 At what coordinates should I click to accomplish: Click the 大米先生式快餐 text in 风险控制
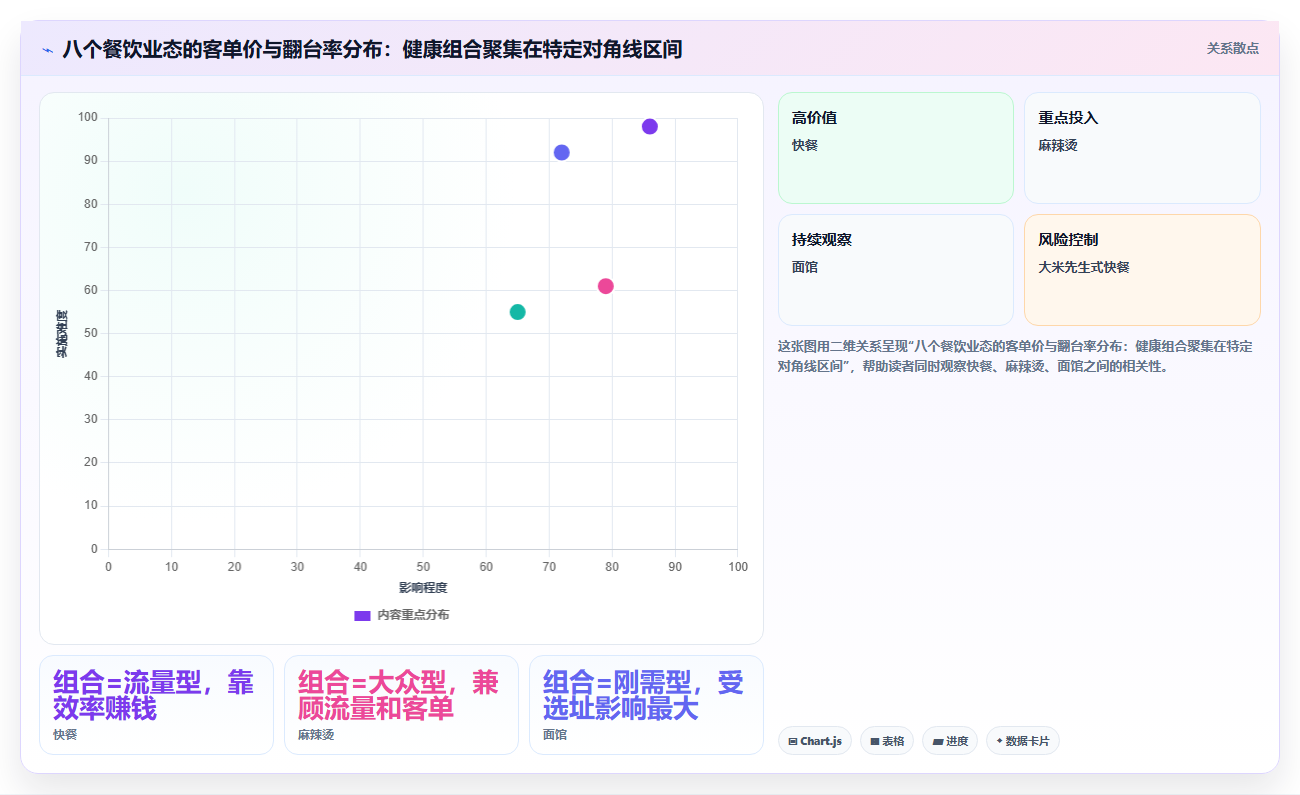(x=1084, y=267)
